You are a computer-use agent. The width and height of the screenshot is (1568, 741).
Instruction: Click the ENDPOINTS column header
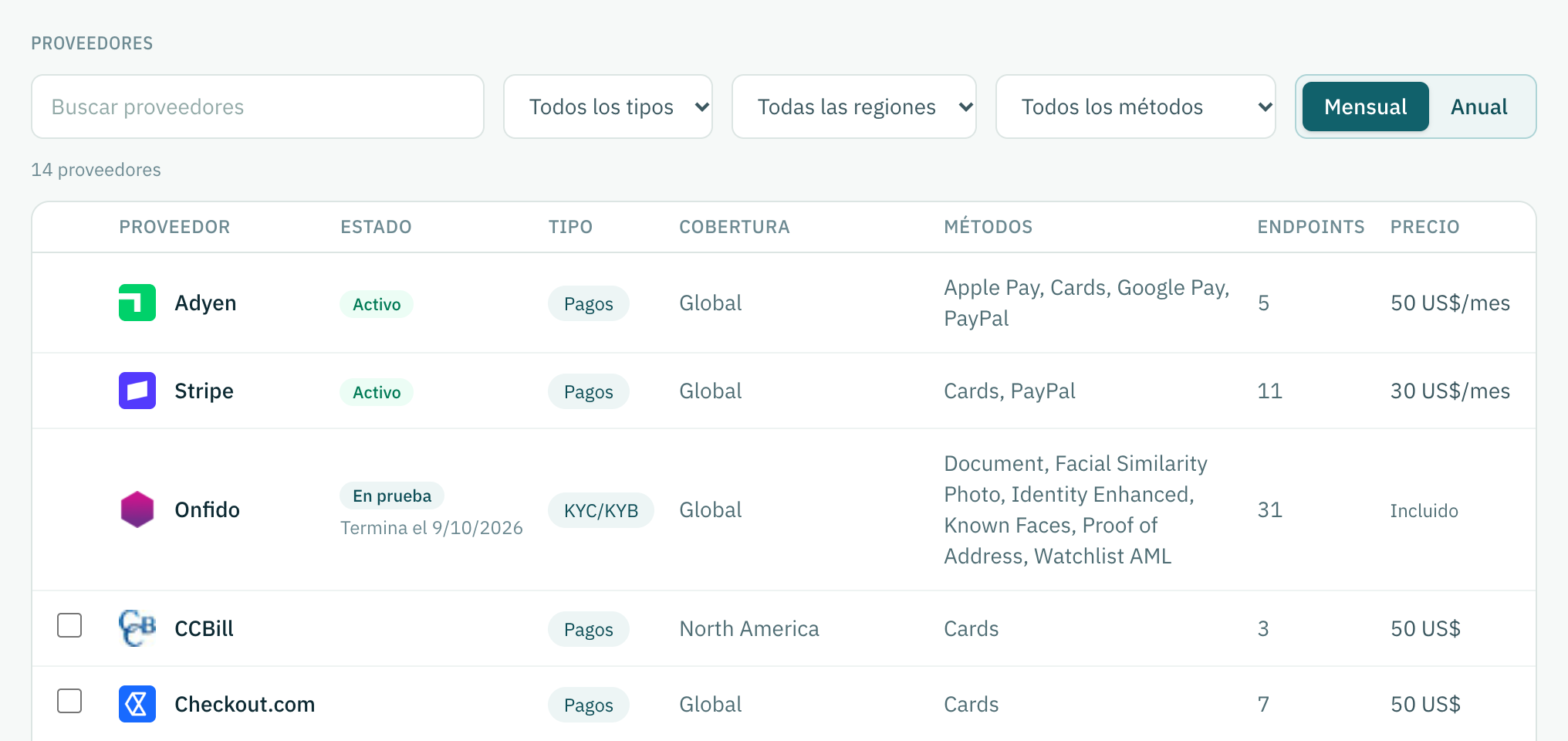[x=1310, y=227]
